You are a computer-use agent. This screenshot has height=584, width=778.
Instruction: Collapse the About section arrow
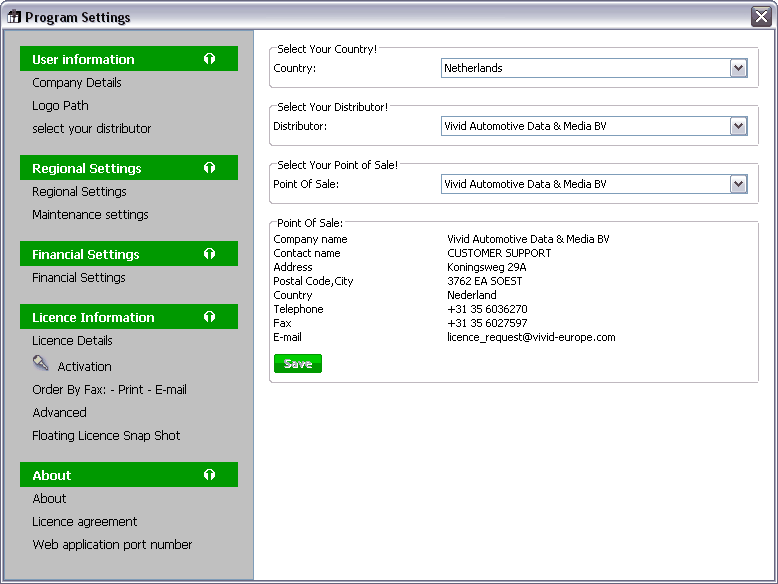click(x=209, y=475)
